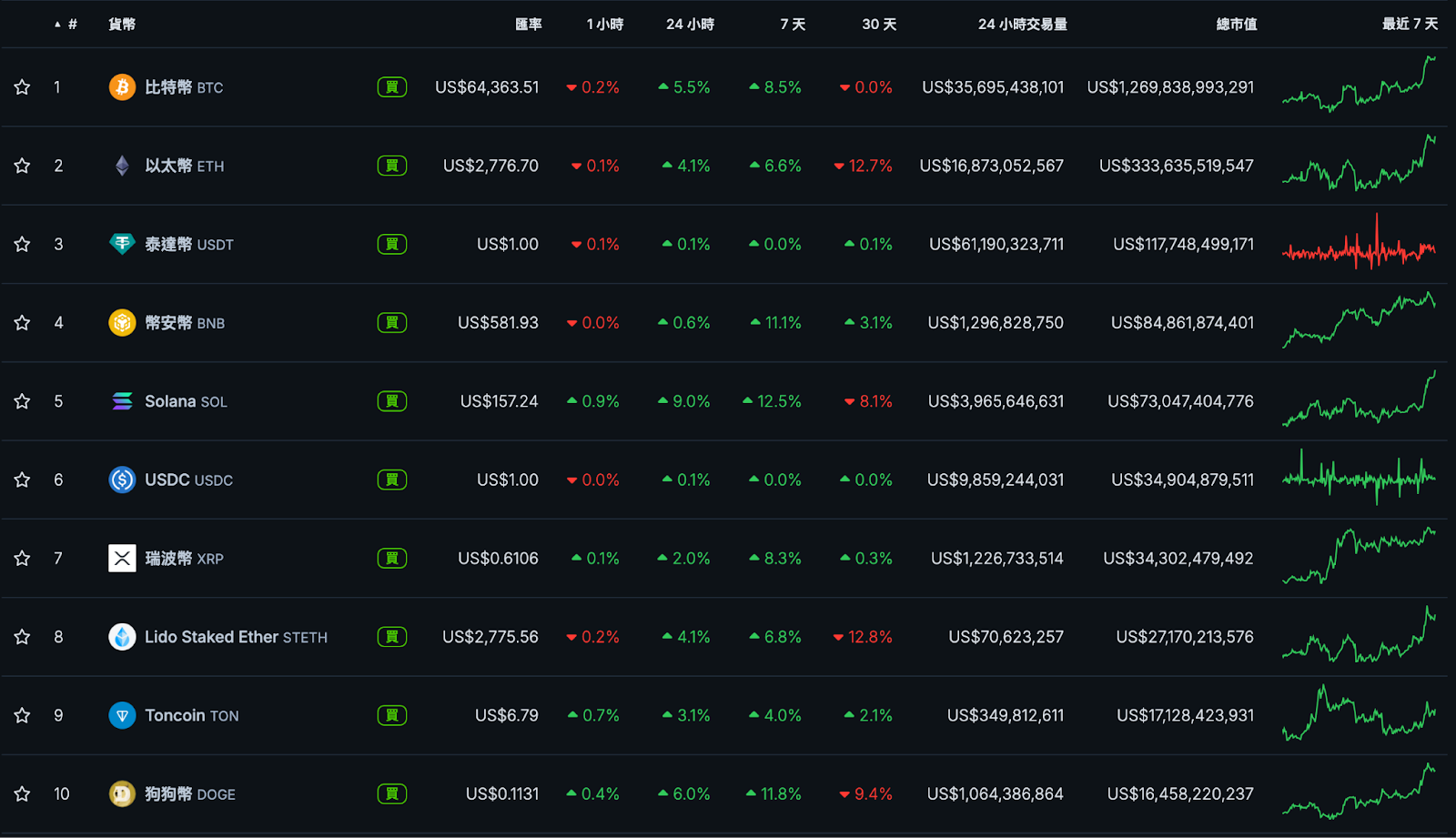Click the XRP logo icon

[122, 559]
